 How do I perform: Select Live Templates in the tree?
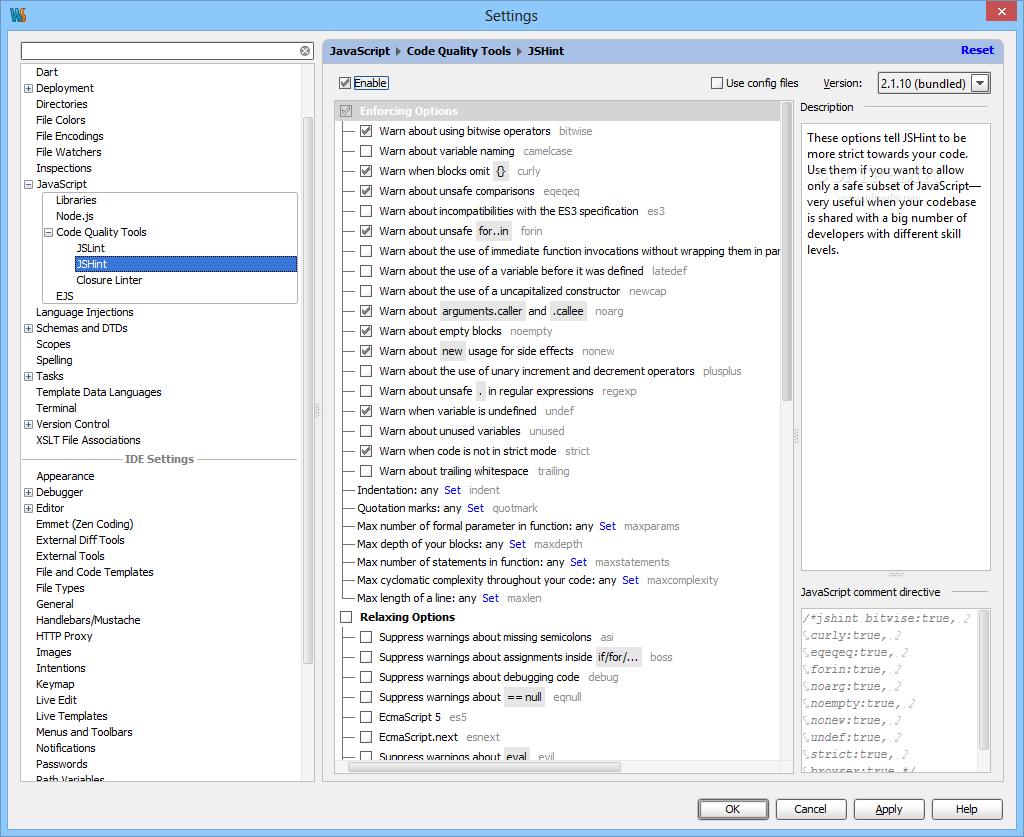72,716
